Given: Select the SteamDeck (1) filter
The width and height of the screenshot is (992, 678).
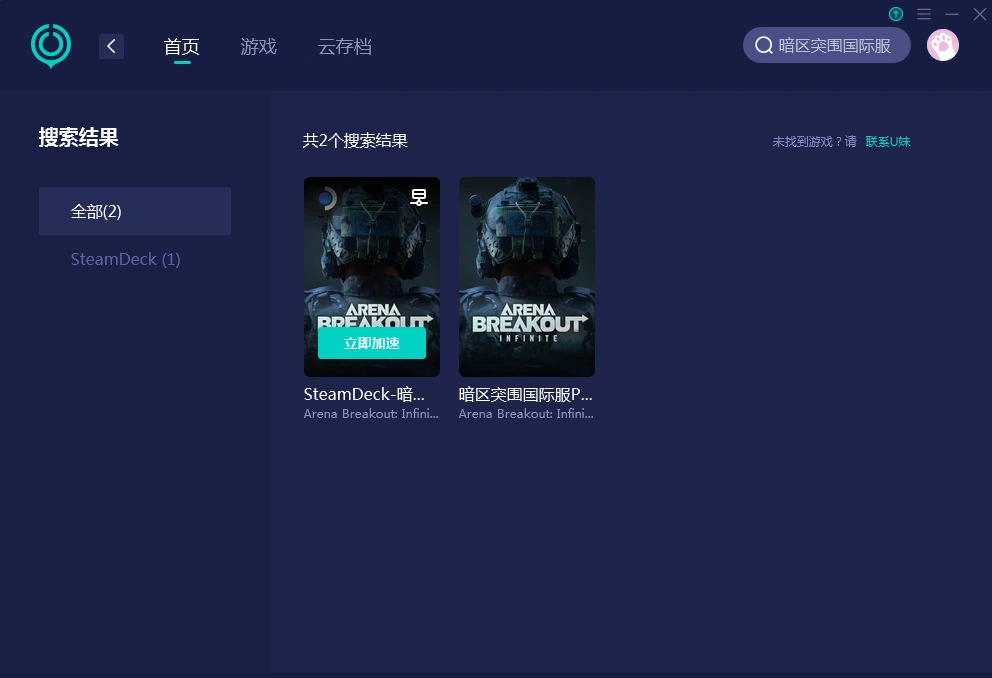Looking at the screenshot, I should pyautogui.click(x=125, y=259).
